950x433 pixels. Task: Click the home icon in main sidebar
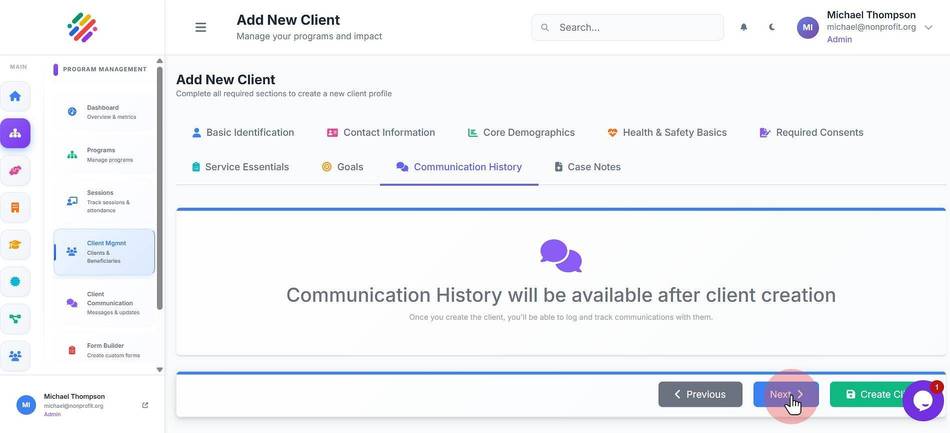[x=15, y=96]
